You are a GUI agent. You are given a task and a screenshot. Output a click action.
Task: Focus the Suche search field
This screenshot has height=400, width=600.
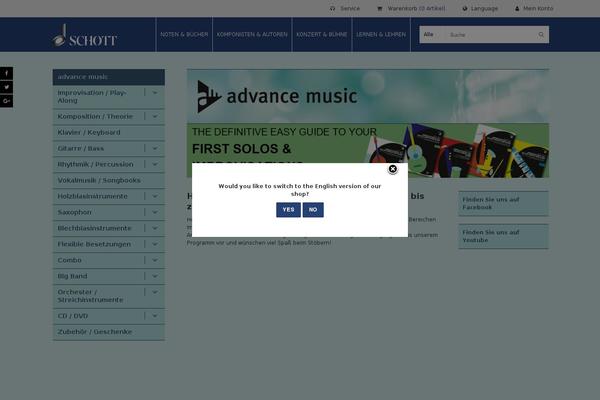pyautogui.click(x=491, y=34)
